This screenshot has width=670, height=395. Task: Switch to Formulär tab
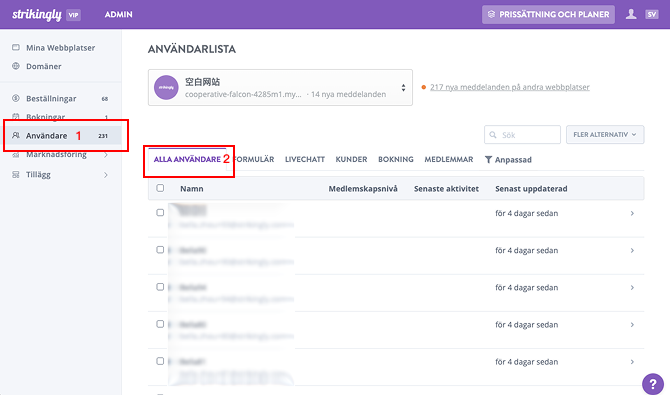tap(255, 159)
